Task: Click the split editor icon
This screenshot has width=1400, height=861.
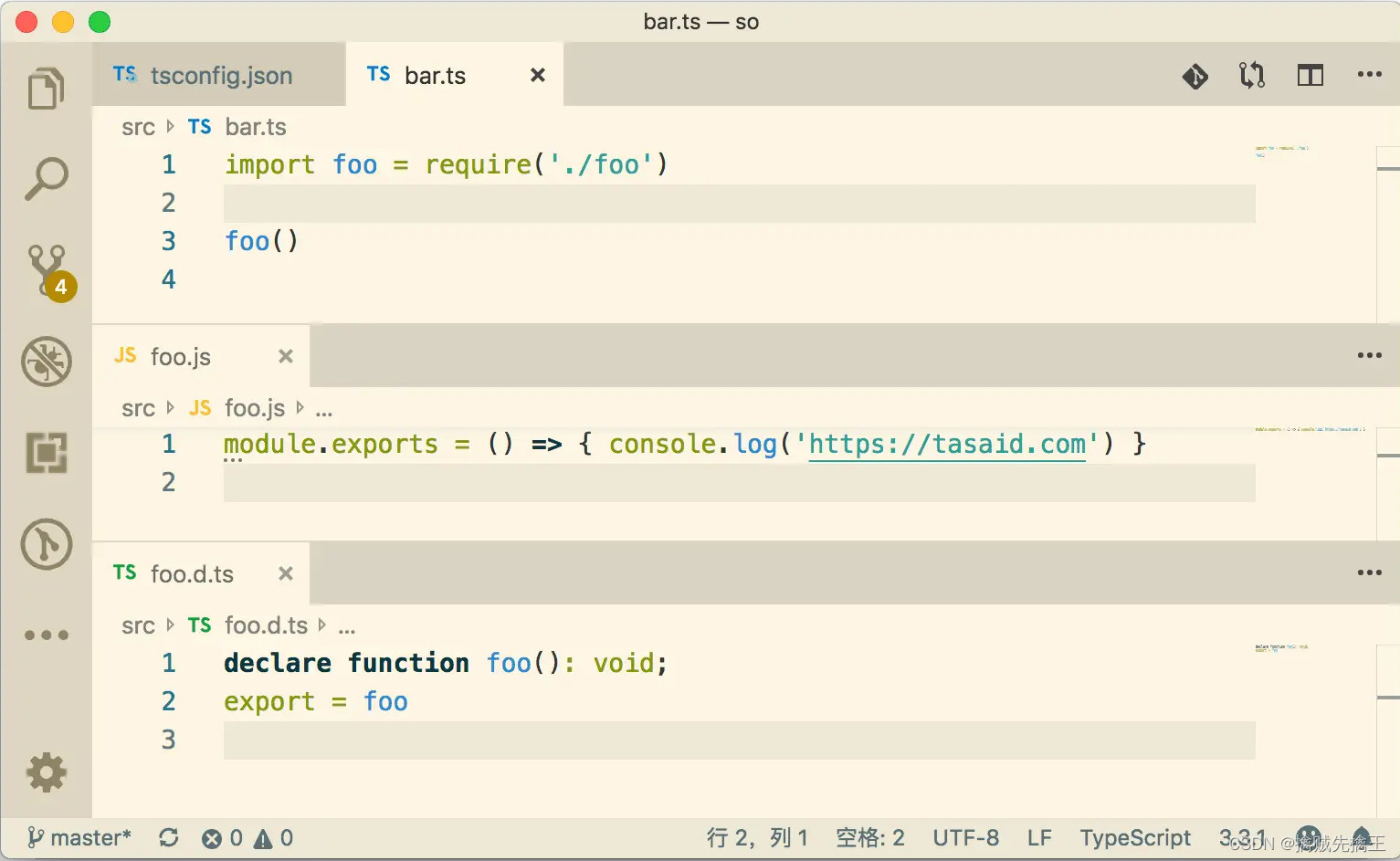Action: [1310, 75]
